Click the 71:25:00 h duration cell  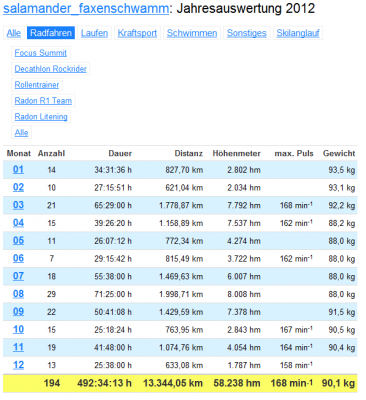pos(113,294)
